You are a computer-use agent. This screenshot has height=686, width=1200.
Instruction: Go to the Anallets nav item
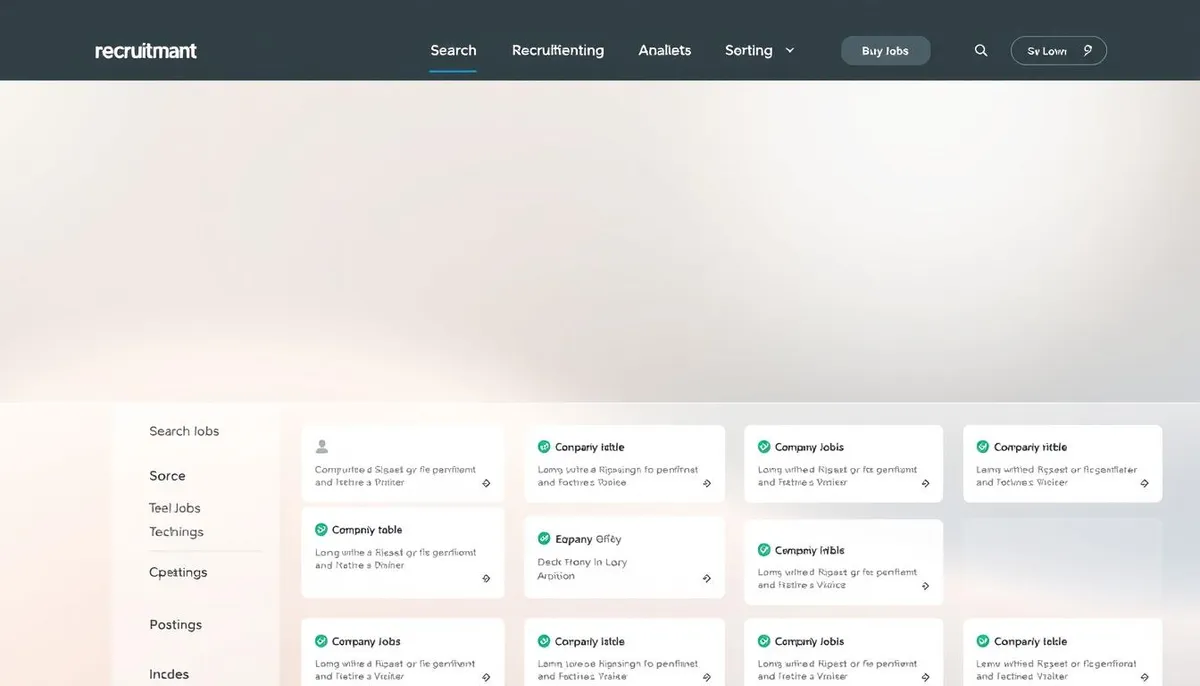664,50
